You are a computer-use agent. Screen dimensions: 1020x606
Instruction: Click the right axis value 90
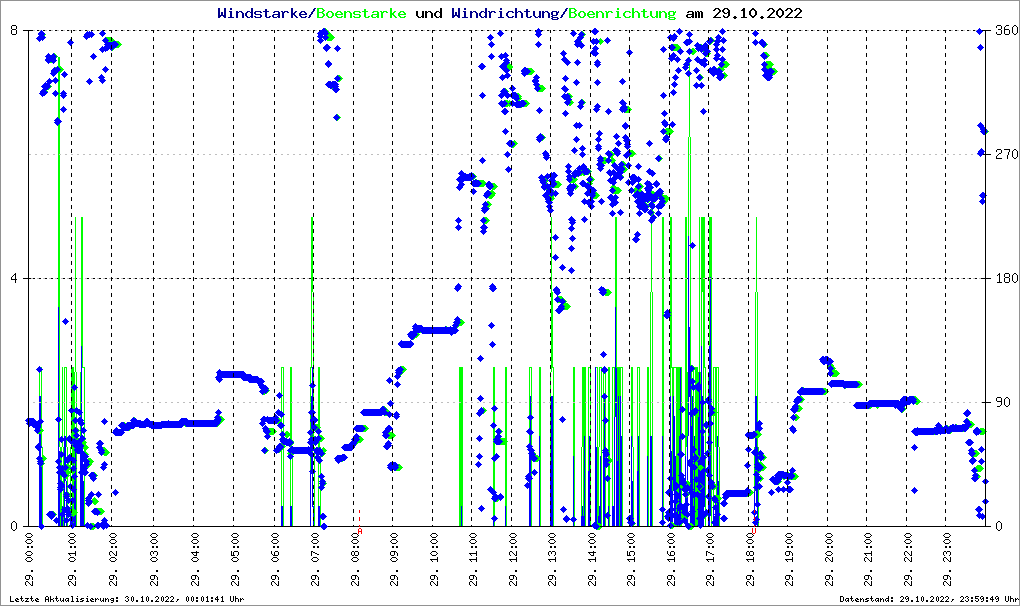coord(1003,402)
